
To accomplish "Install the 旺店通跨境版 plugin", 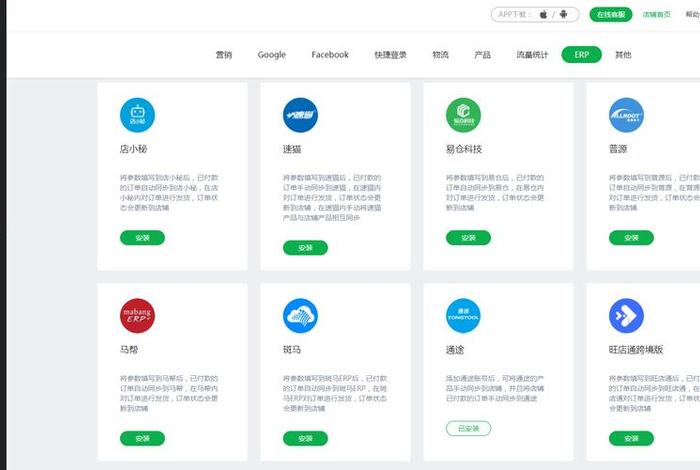I will (631, 438).
